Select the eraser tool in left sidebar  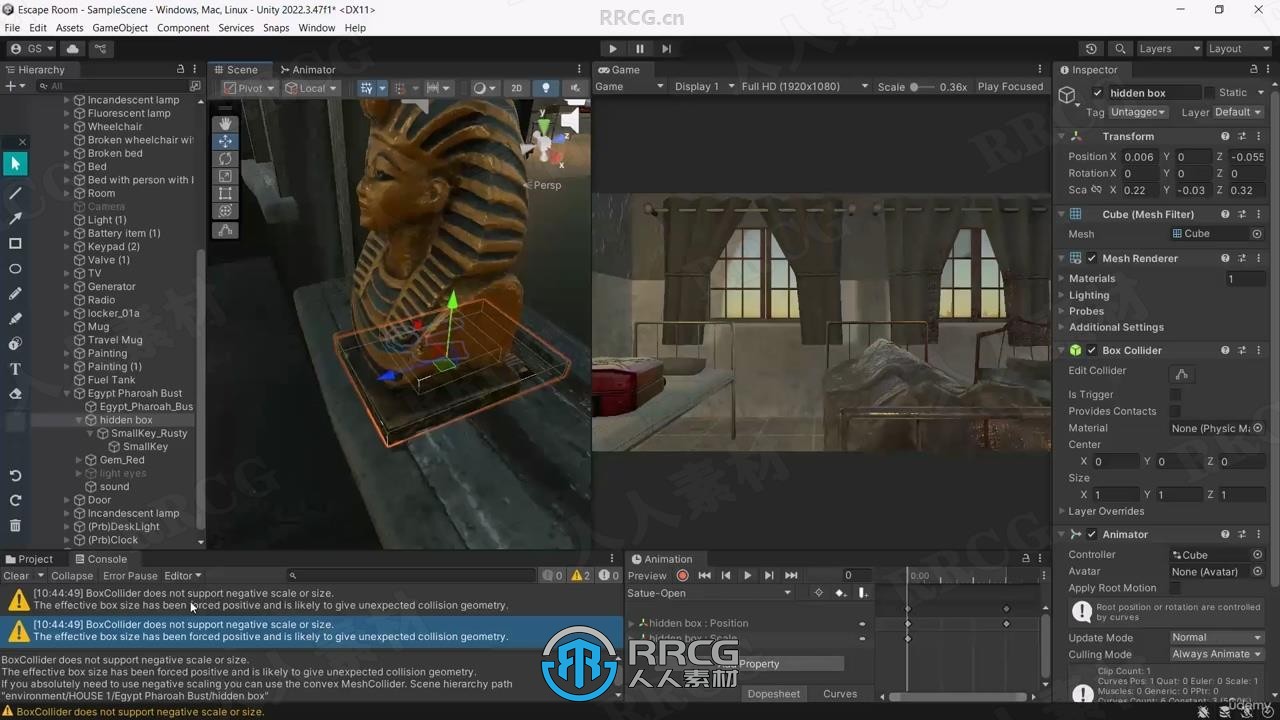click(x=15, y=394)
